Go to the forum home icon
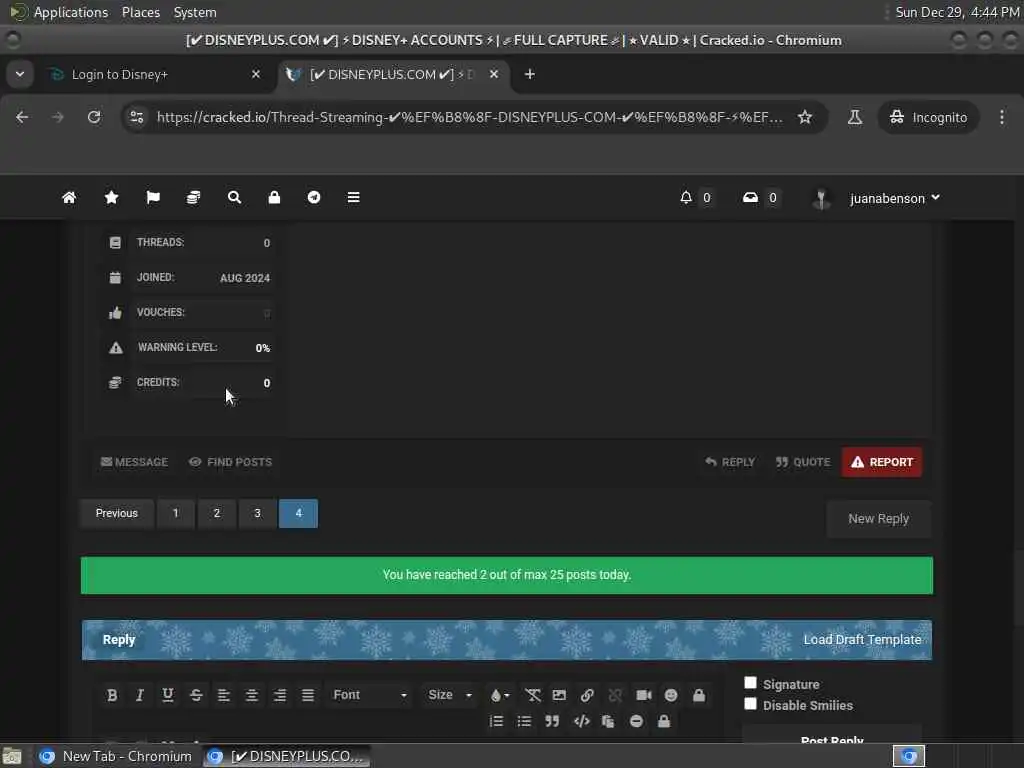Screen dimensions: 1024x768 pyautogui.click(x=69, y=197)
